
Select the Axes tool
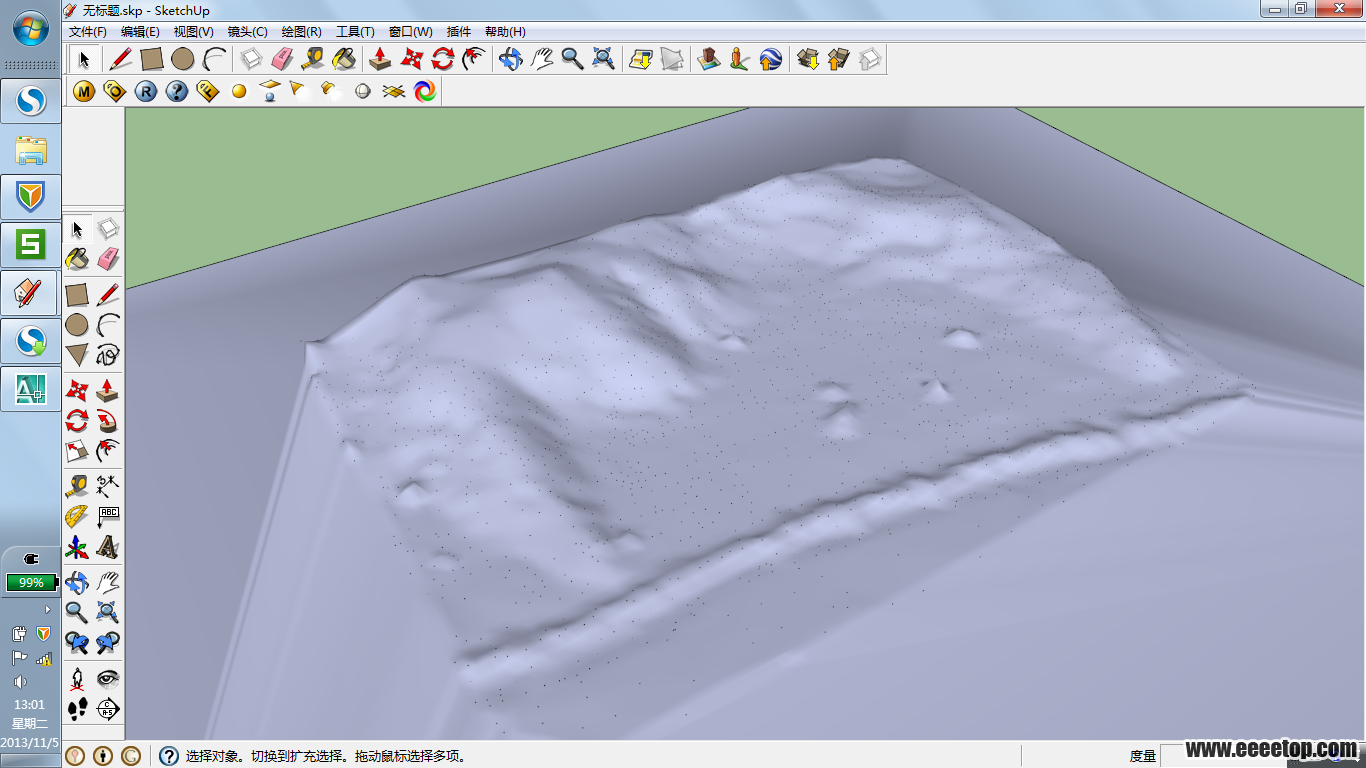tap(77, 548)
